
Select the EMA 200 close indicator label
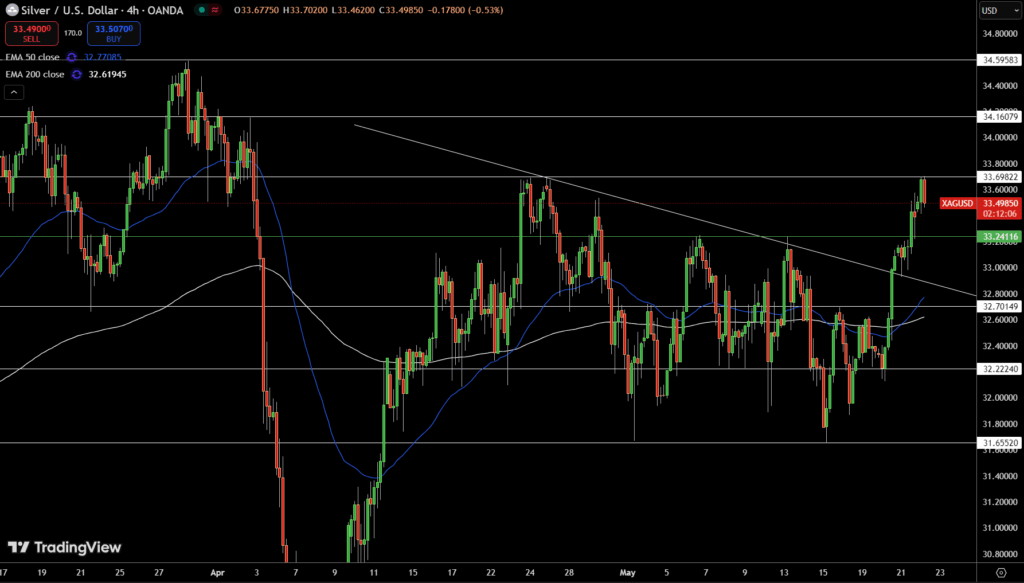coord(36,74)
